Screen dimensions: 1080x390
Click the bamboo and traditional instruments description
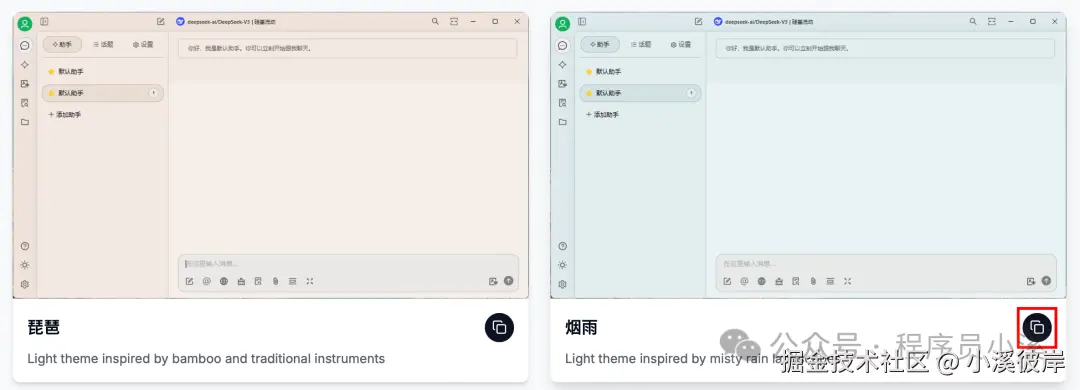tap(206, 358)
